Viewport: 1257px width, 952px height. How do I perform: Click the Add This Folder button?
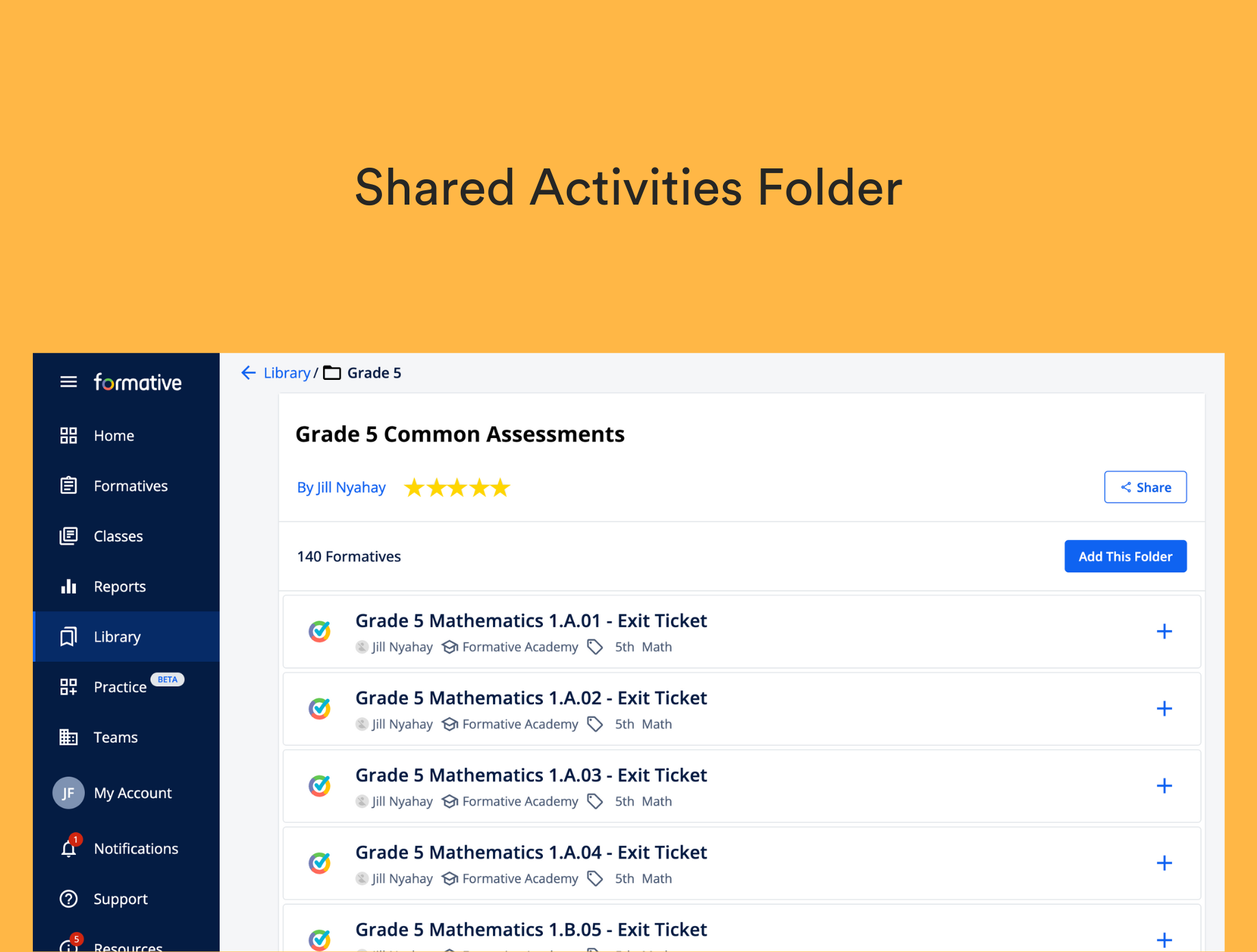(x=1126, y=556)
